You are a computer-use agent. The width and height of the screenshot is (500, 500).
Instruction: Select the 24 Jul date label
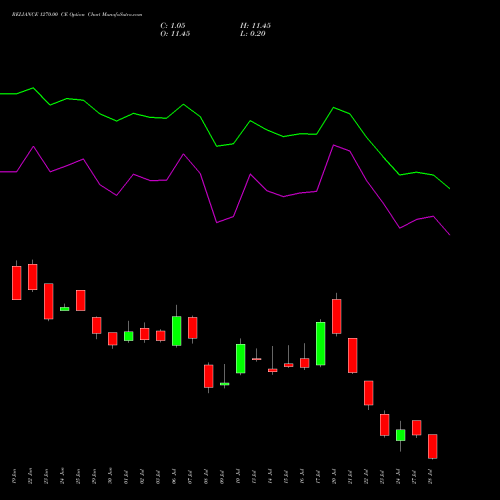398,476
